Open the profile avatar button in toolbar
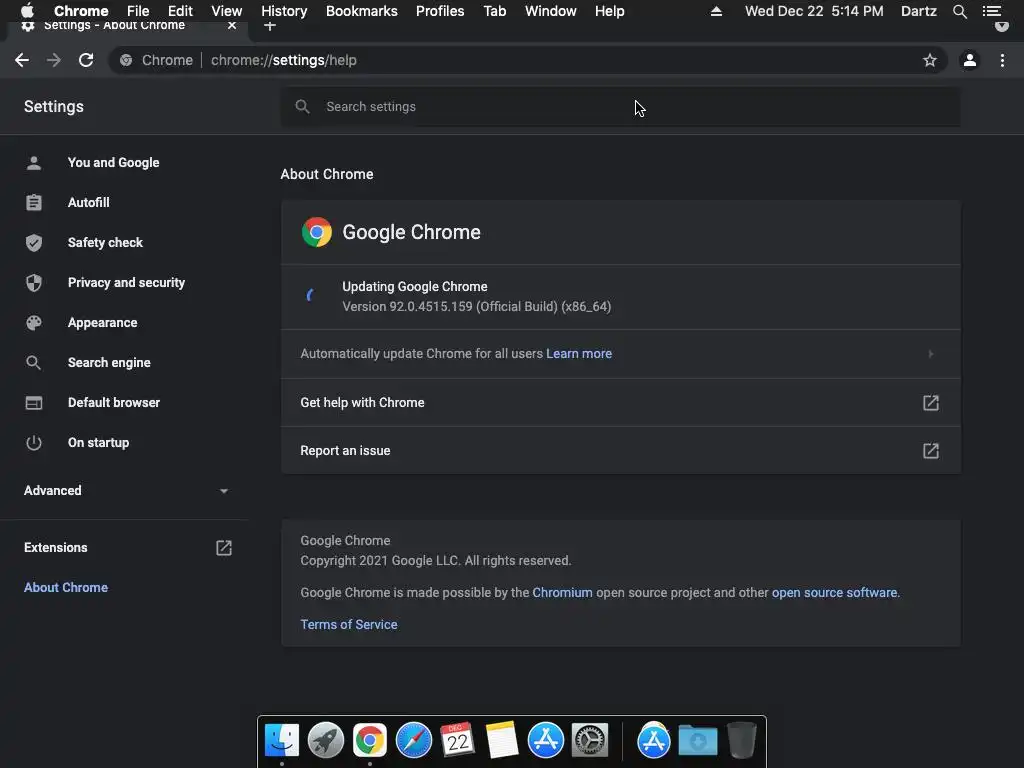 [969, 60]
